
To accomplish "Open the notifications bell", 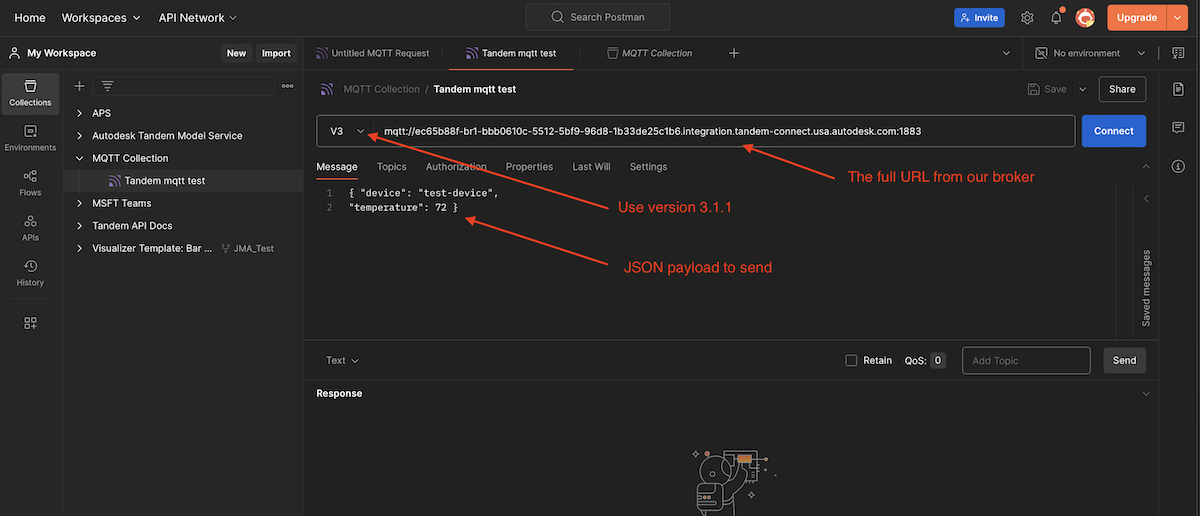I will [x=1056, y=18].
